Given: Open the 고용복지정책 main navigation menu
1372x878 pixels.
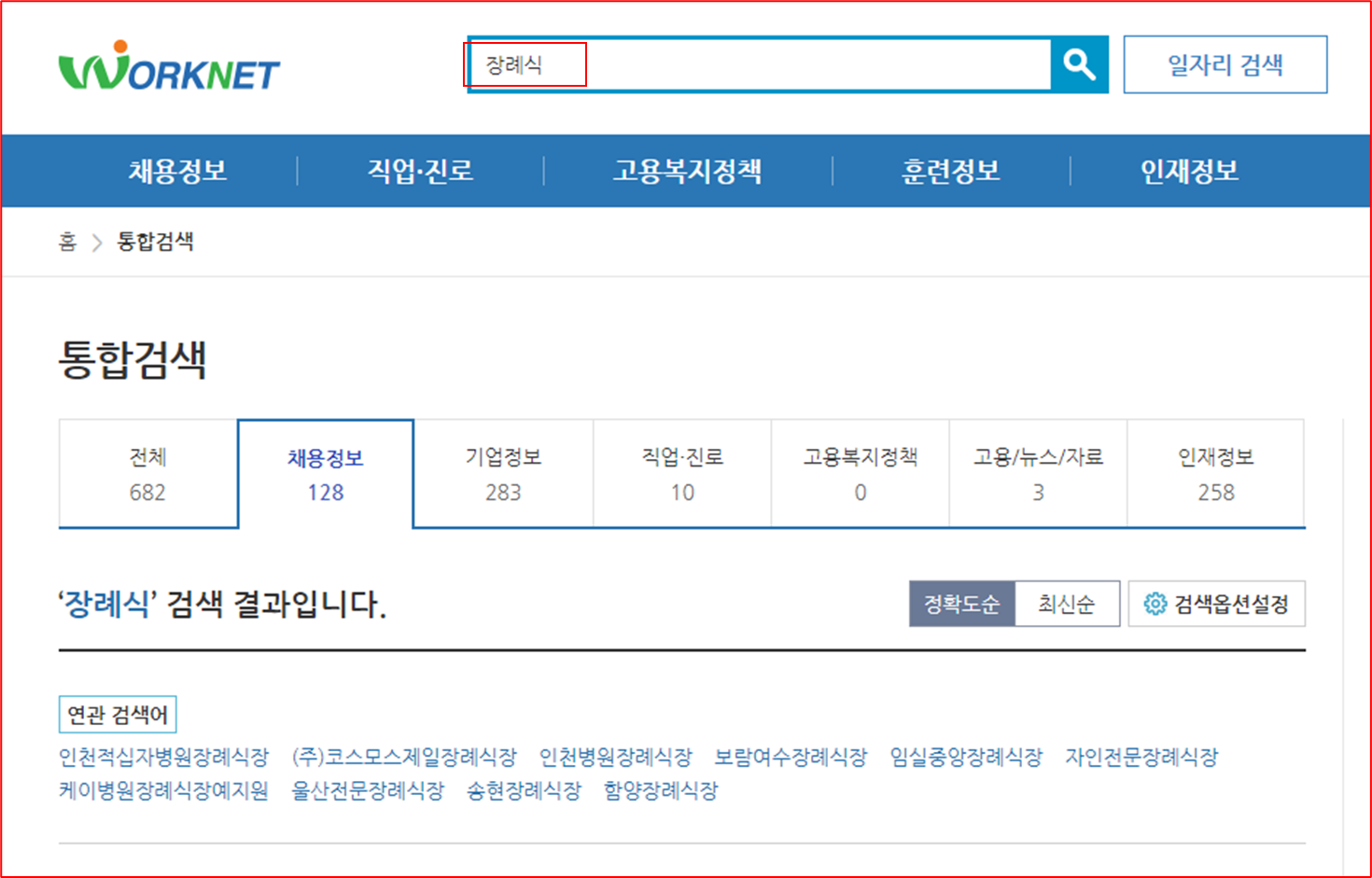Looking at the screenshot, I should pyautogui.click(x=687, y=171).
